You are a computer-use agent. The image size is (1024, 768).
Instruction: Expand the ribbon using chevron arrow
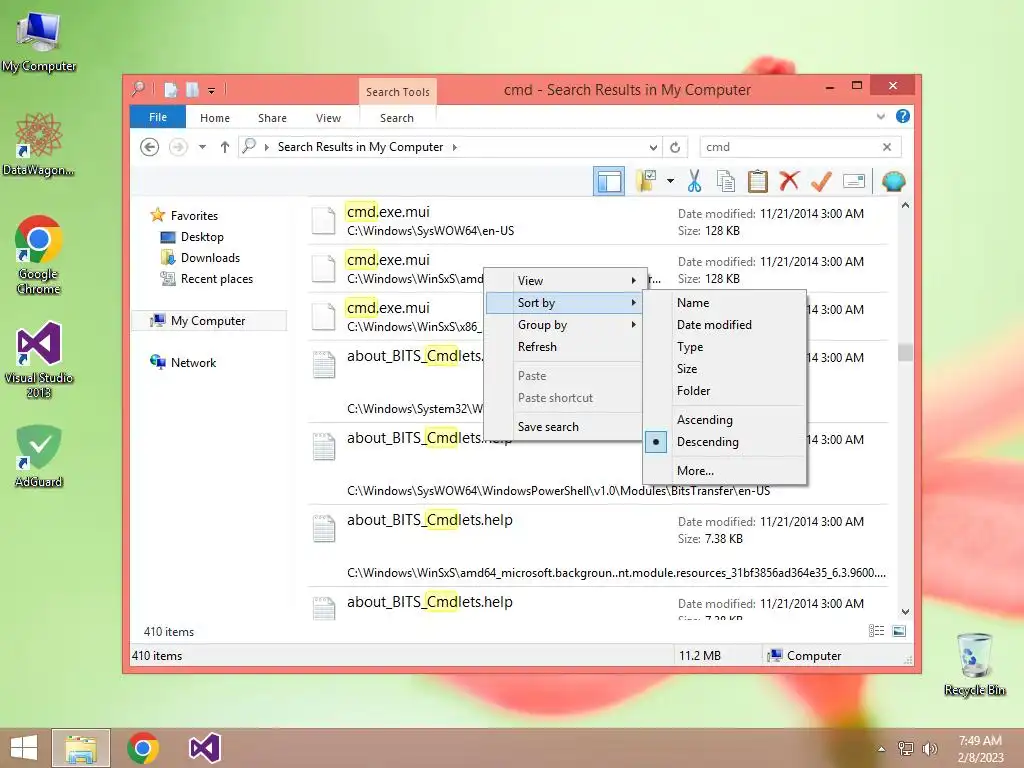coord(880,117)
